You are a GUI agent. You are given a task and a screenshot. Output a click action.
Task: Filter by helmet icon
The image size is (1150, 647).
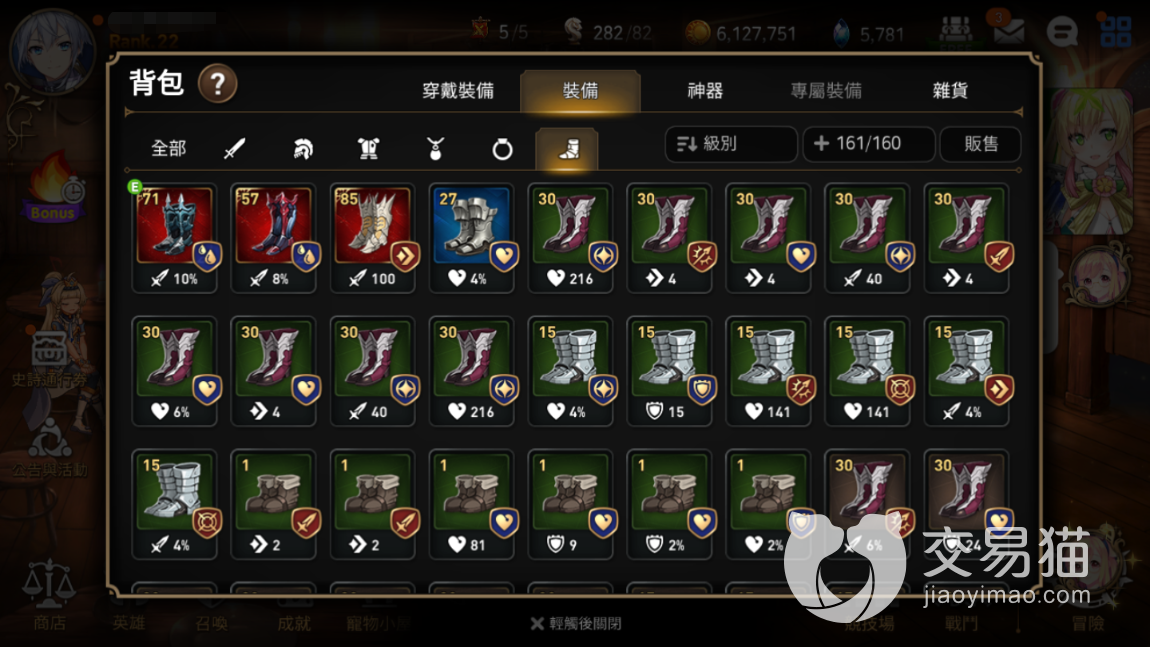[x=302, y=149]
